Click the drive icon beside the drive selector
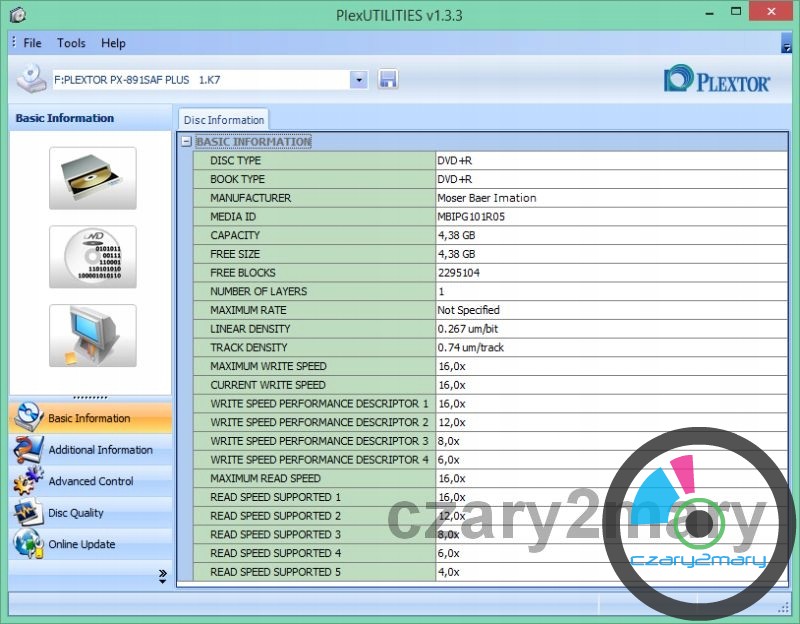The width and height of the screenshot is (800, 624). tap(31, 79)
